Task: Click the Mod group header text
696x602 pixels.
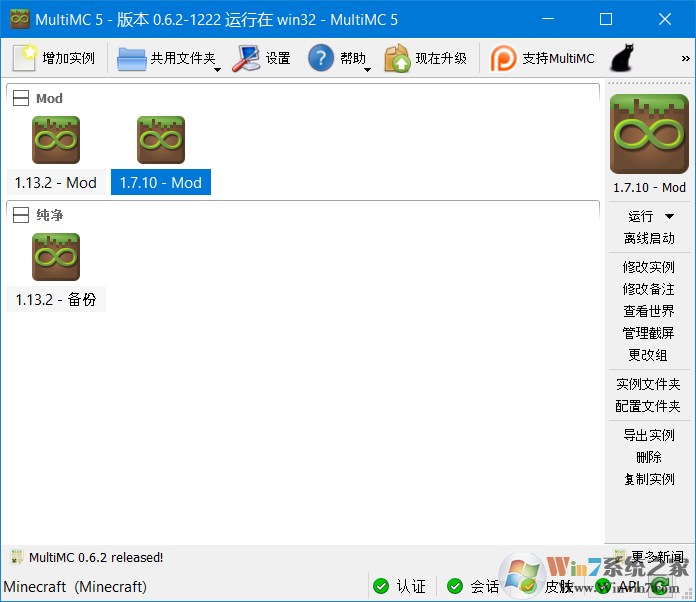Action: [x=49, y=98]
